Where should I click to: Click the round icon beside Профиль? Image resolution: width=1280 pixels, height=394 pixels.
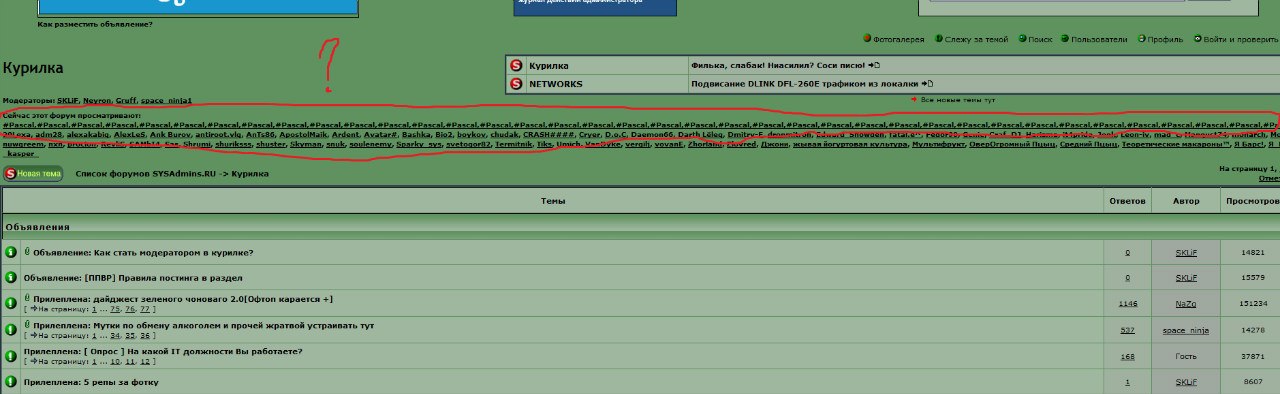coord(1141,39)
